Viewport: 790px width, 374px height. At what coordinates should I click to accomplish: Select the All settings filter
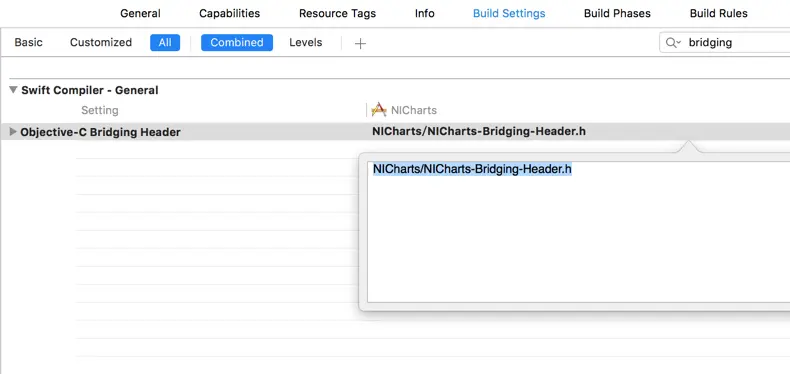click(x=165, y=42)
